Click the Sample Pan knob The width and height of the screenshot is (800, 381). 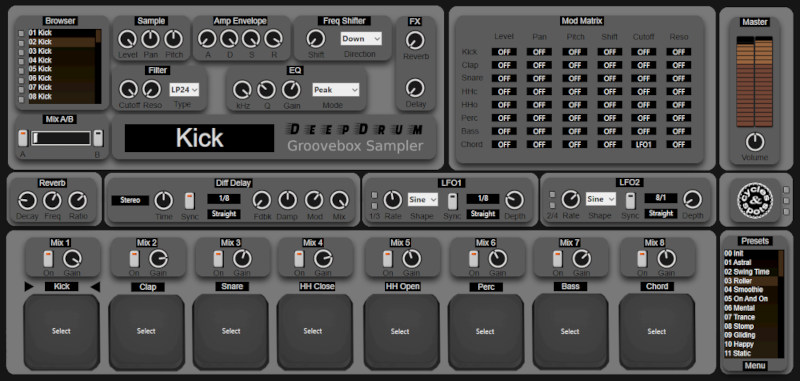150,39
